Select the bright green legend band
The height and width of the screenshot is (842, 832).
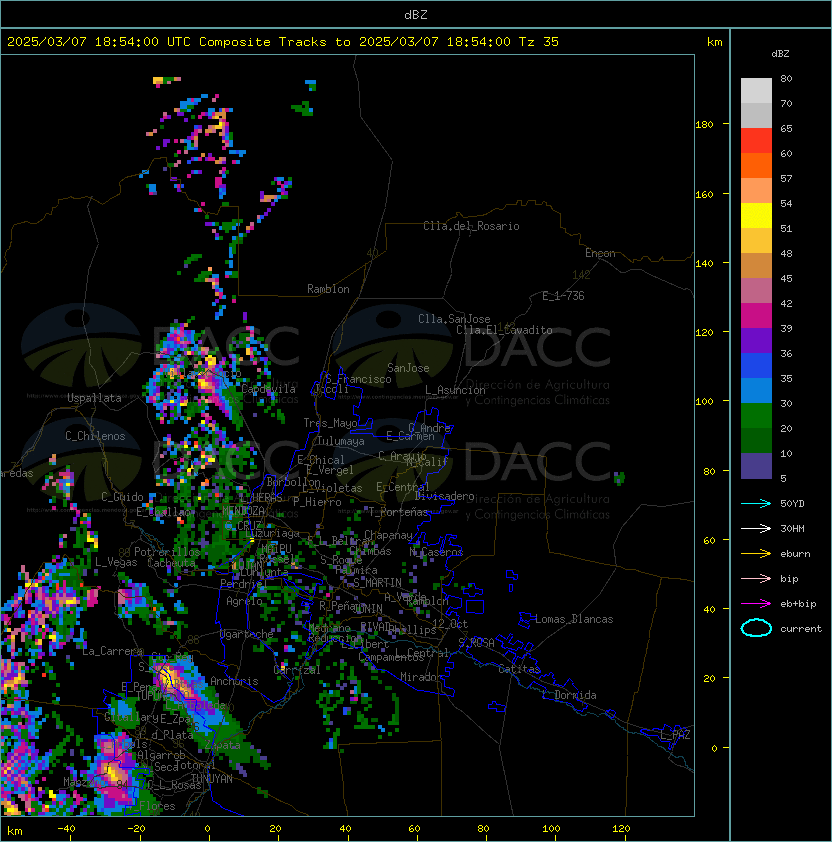pyautogui.click(x=756, y=416)
